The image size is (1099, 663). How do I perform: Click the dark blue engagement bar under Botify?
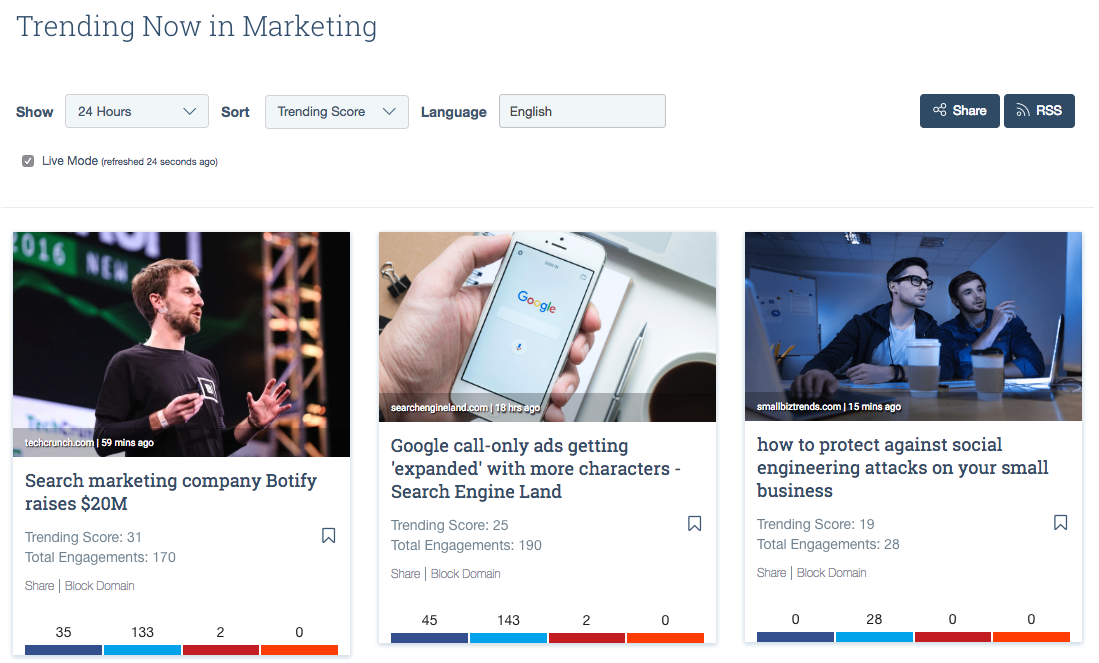[64, 650]
